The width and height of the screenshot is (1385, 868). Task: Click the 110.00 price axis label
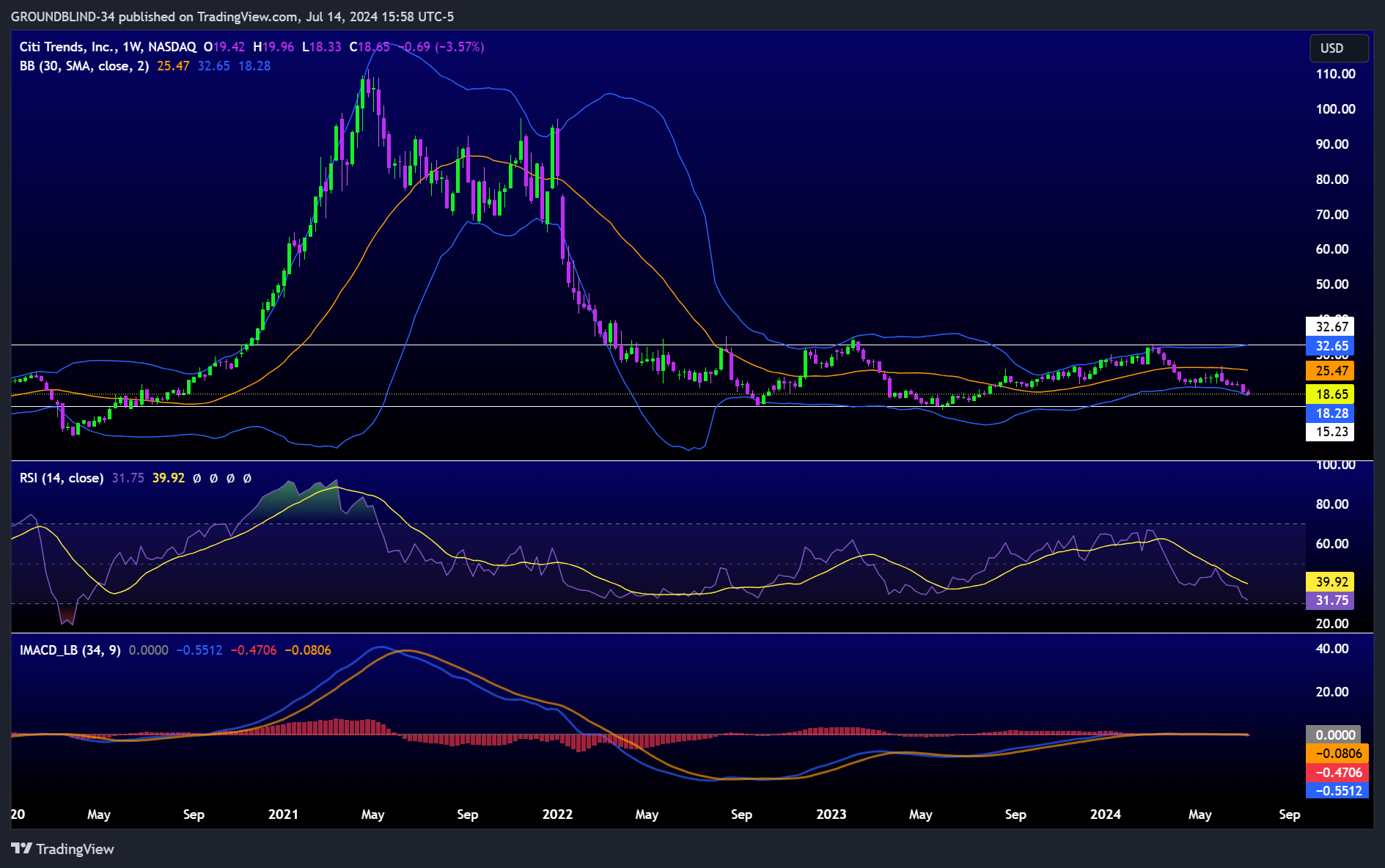(1336, 74)
